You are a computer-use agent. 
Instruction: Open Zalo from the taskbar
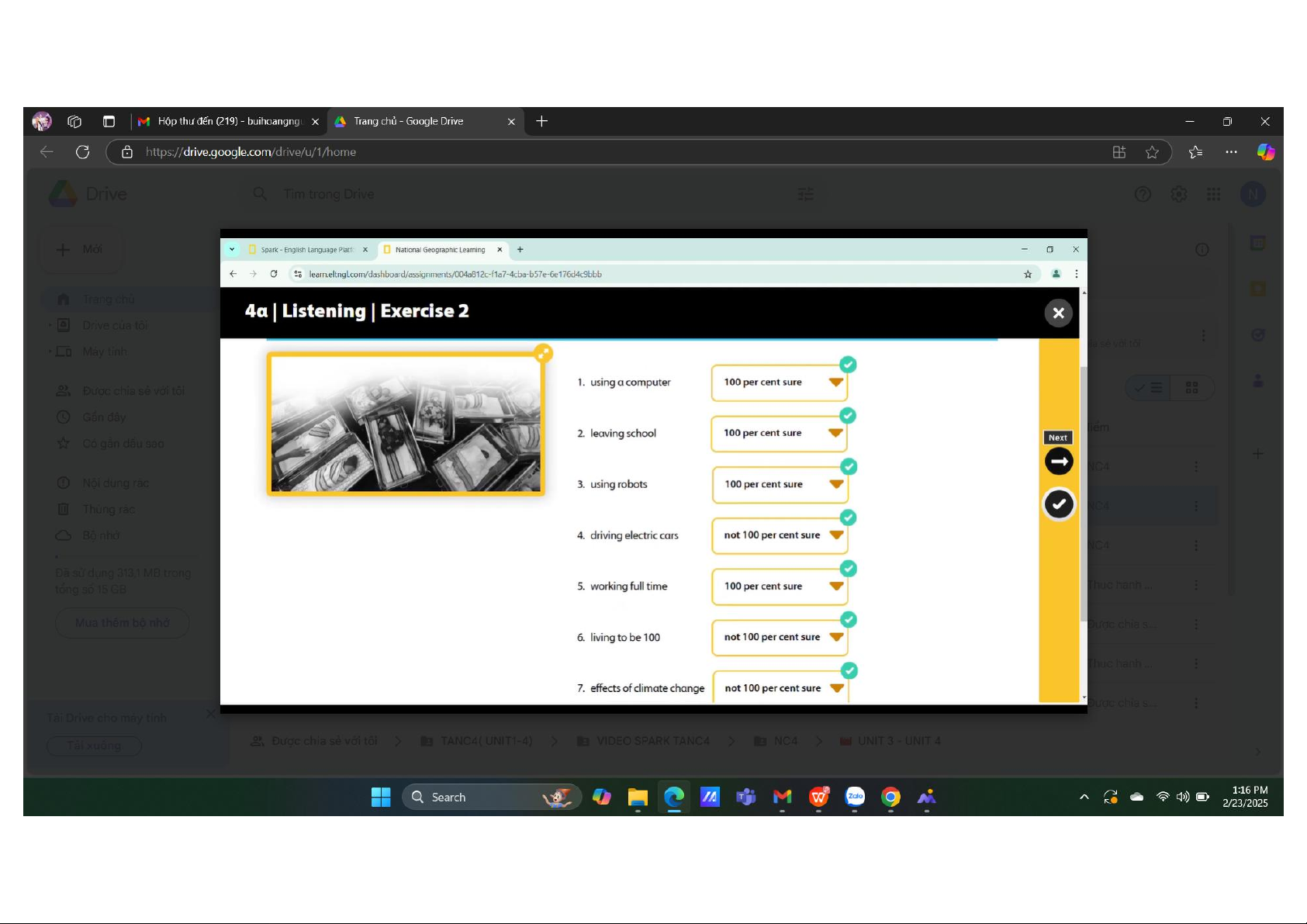[x=855, y=797]
